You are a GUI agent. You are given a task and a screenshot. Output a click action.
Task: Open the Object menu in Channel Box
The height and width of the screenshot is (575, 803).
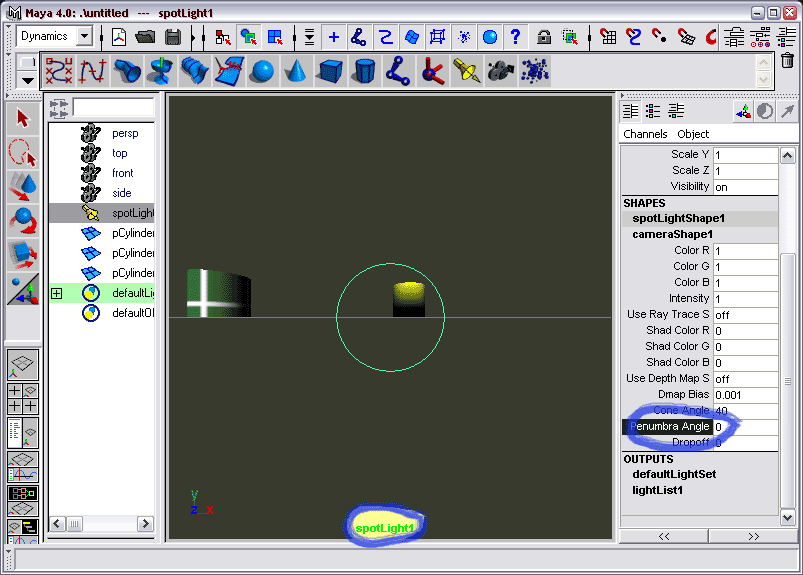tap(693, 134)
